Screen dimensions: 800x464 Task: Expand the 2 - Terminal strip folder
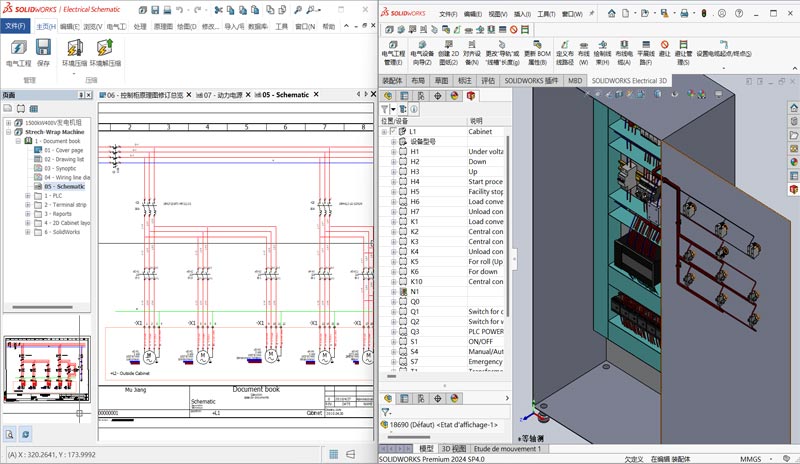tap(28, 205)
